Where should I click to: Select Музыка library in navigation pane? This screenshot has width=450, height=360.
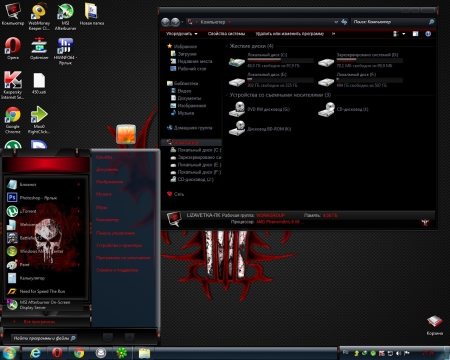[x=182, y=113]
